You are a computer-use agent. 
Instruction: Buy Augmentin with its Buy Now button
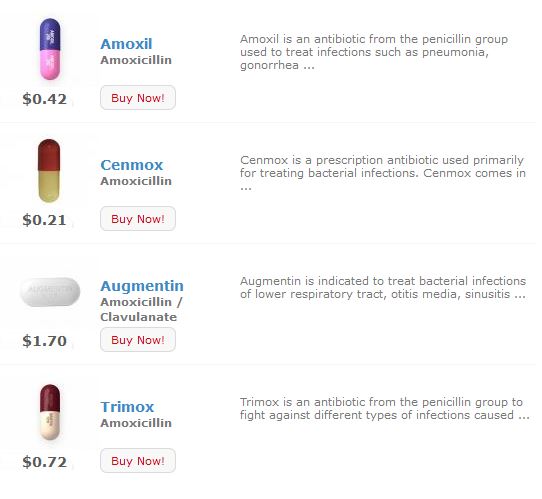pyautogui.click(x=138, y=340)
